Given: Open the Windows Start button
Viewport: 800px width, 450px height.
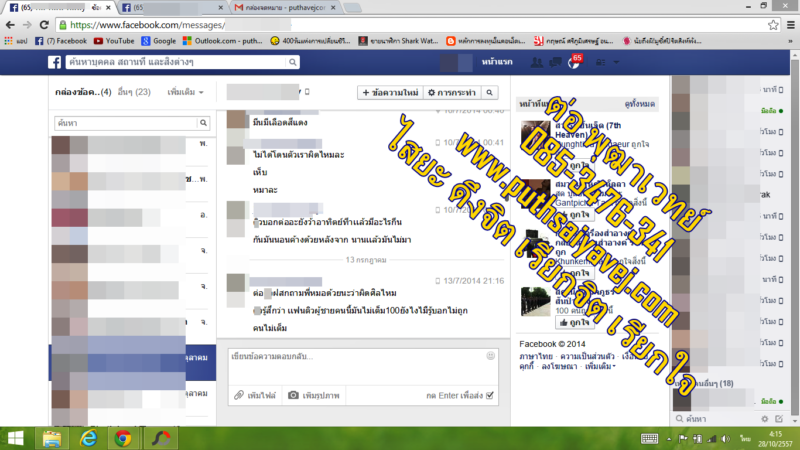Looking at the screenshot, I should (x=15, y=438).
